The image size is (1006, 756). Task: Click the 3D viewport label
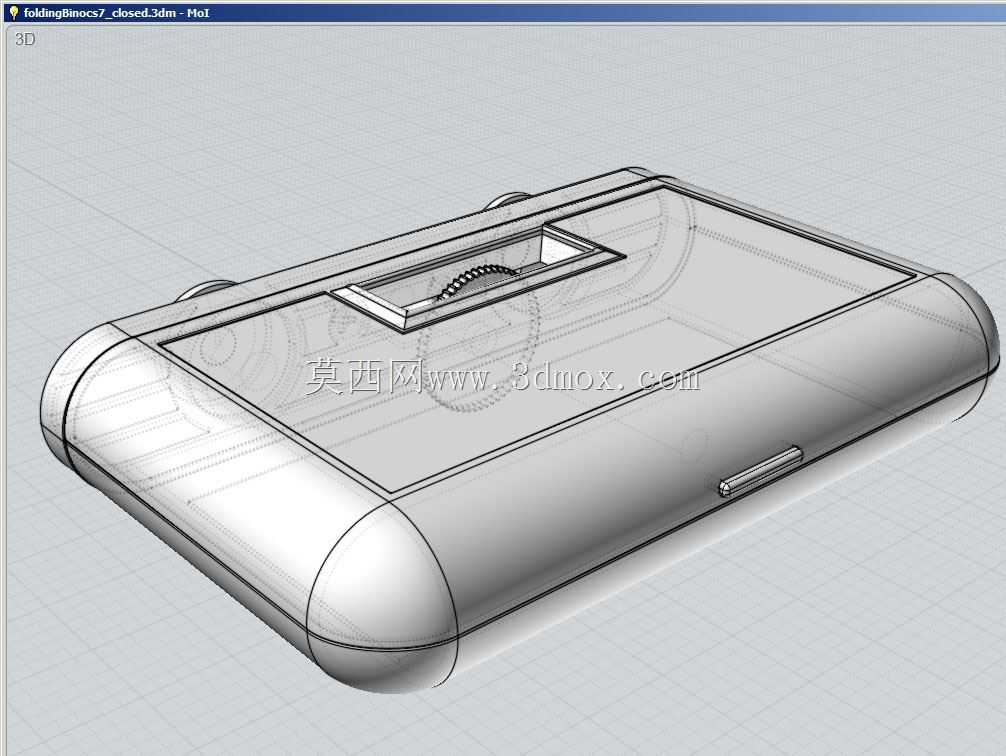point(25,39)
